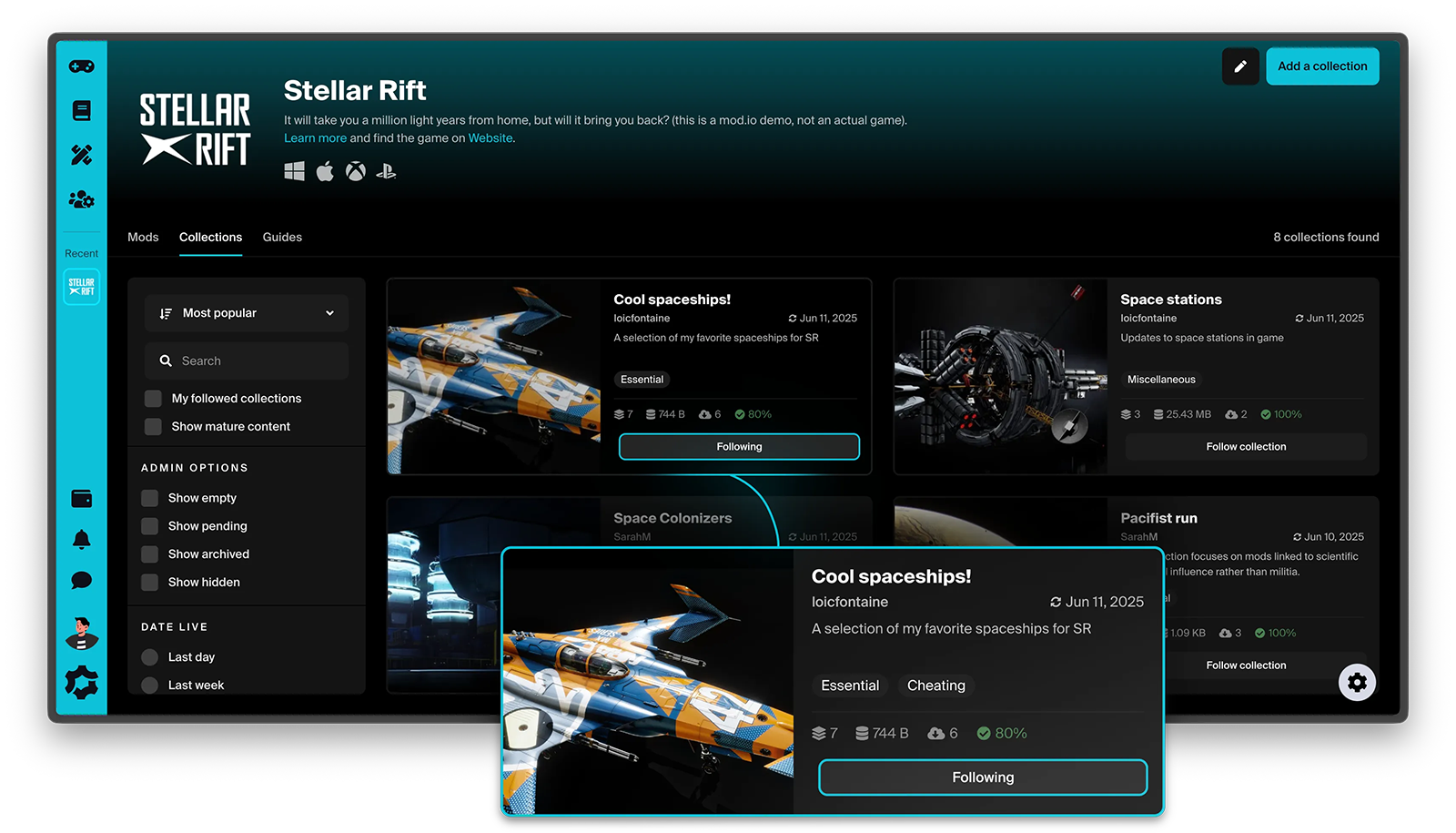1456x833 pixels.
Task: Open the game controller icon in sidebar
Action: click(x=81, y=66)
